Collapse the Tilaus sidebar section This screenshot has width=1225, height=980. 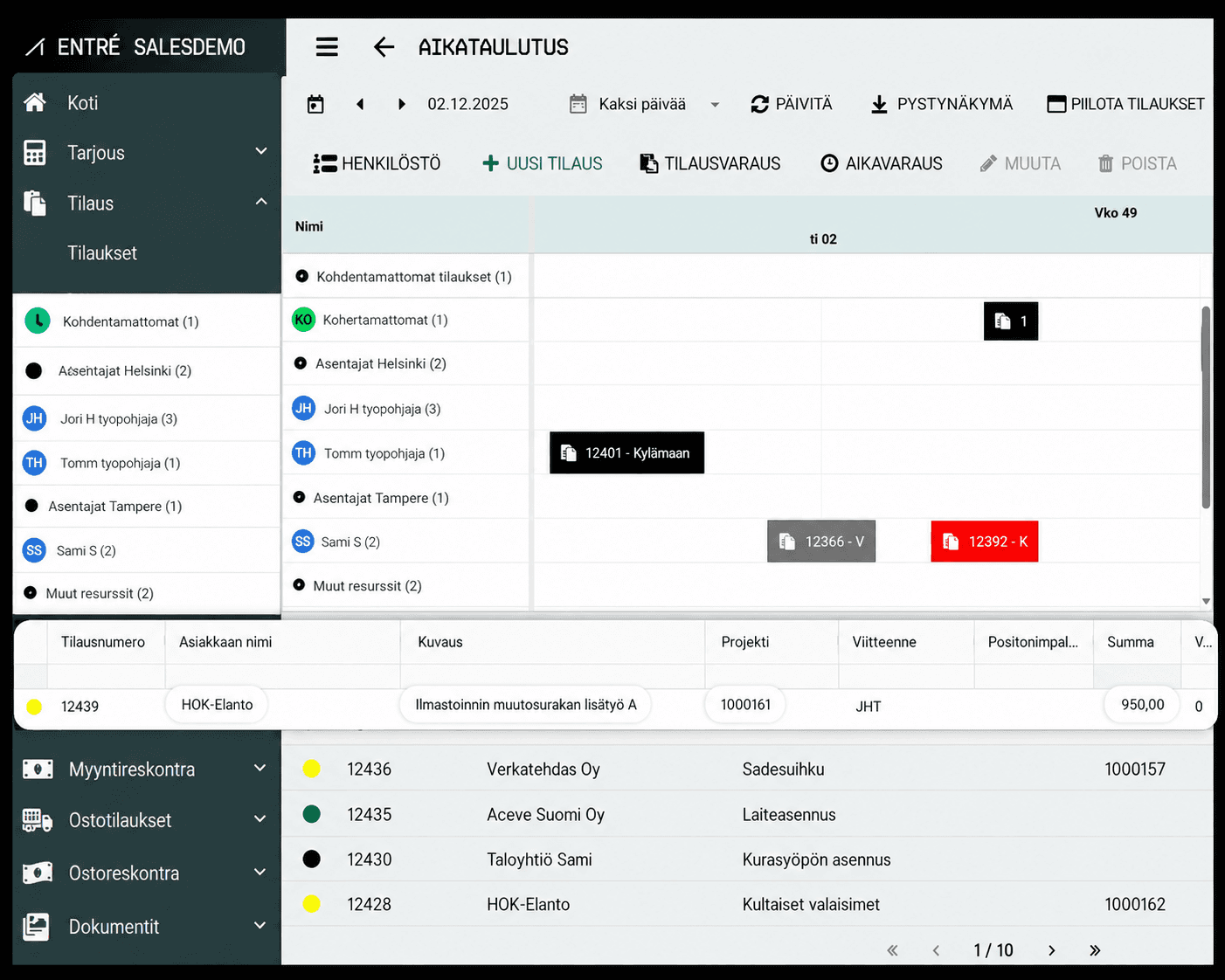click(147, 204)
